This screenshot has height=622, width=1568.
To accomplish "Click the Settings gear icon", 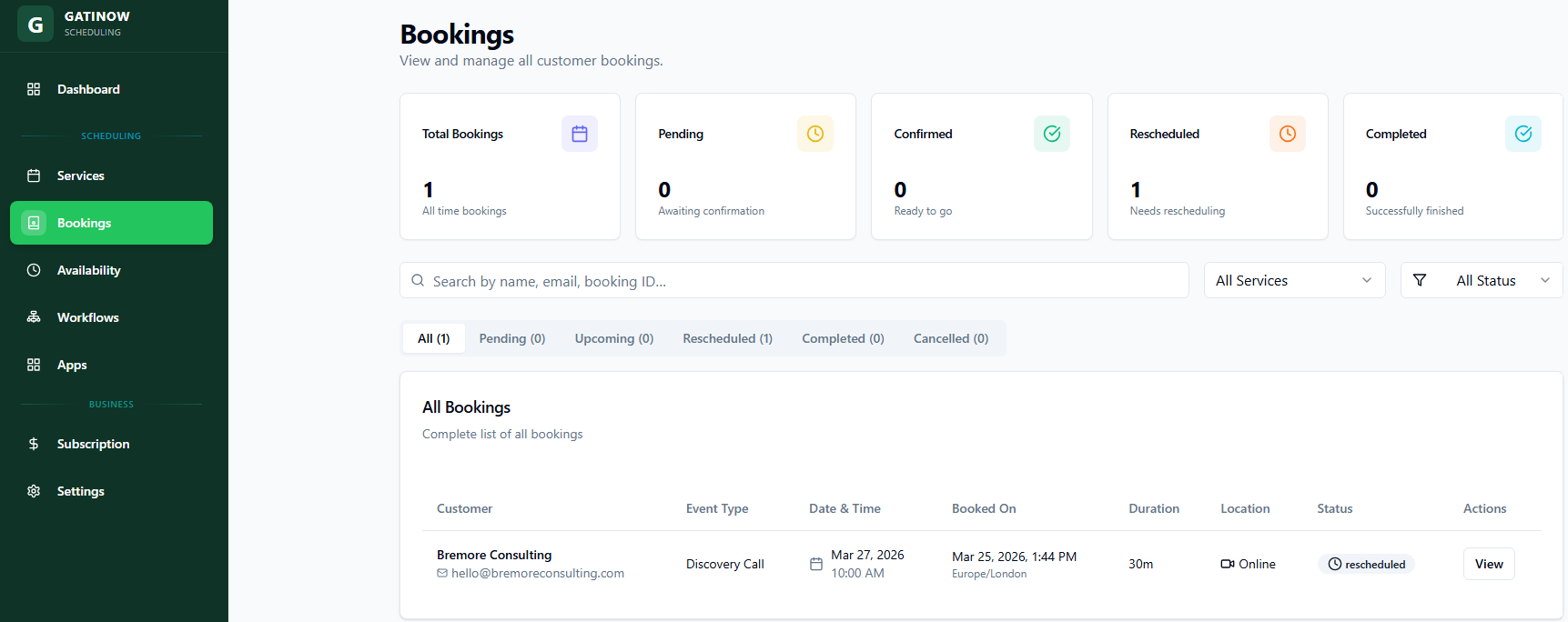I will pos(34,491).
